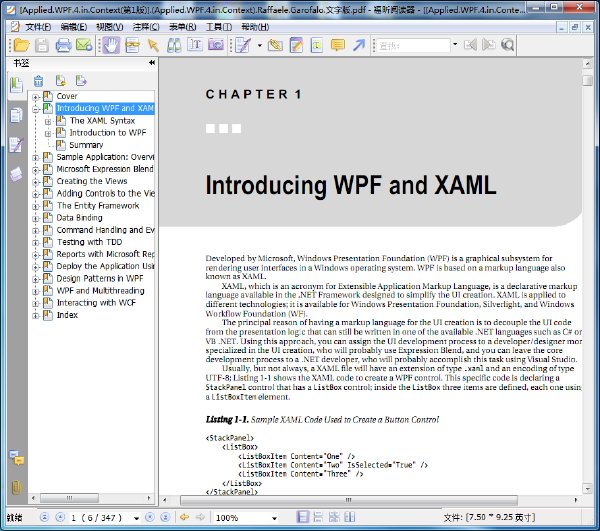The height and width of the screenshot is (531, 600).
Task: Click the Print icon in toolbar
Action: [63, 45]
